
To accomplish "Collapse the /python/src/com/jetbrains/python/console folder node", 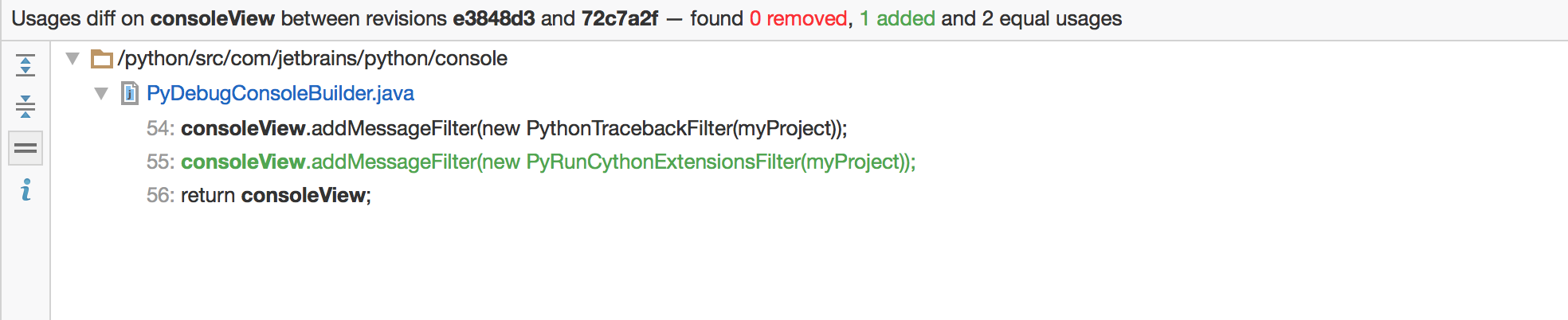I will (x=73, y=58).
